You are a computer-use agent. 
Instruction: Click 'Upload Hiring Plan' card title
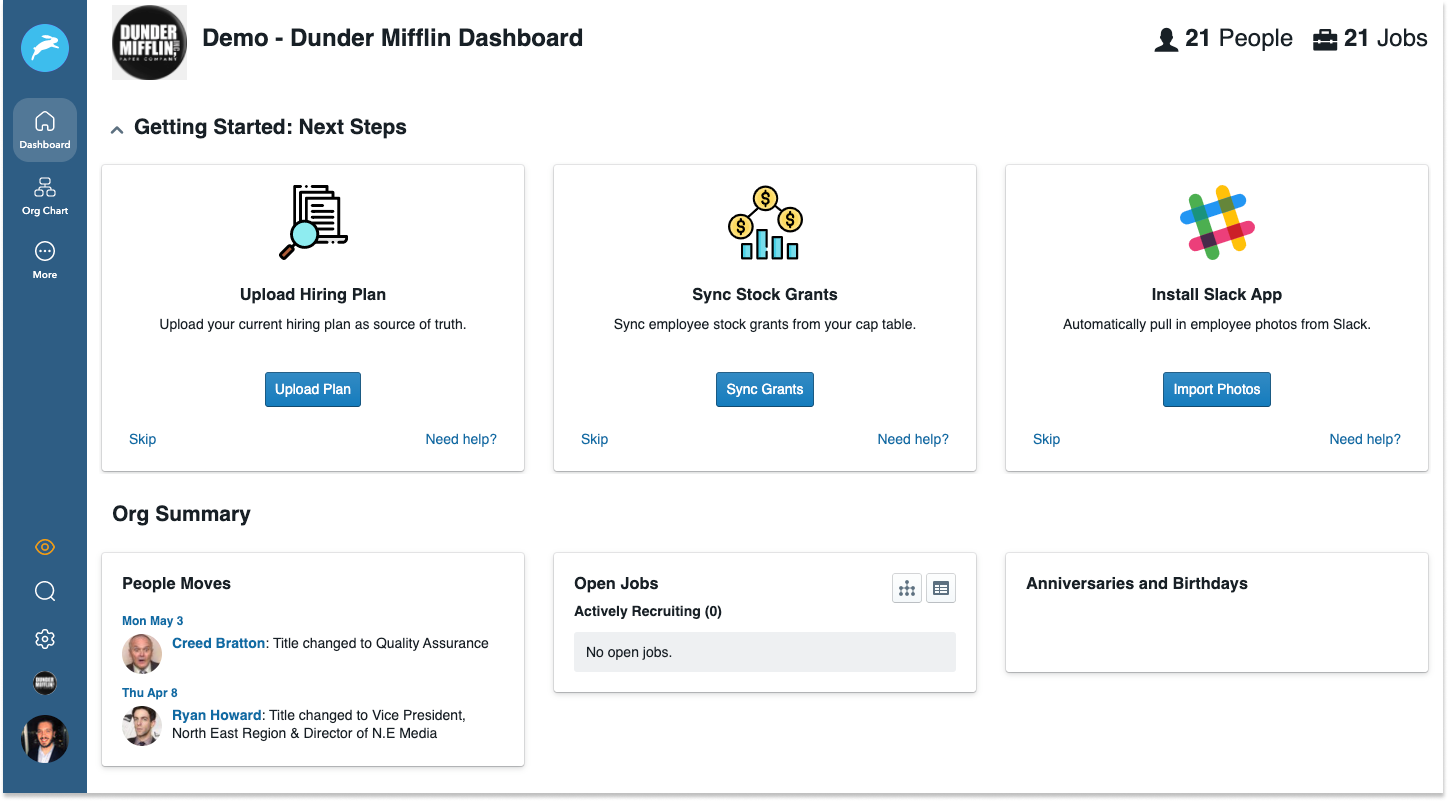click(x=313, y=294)
